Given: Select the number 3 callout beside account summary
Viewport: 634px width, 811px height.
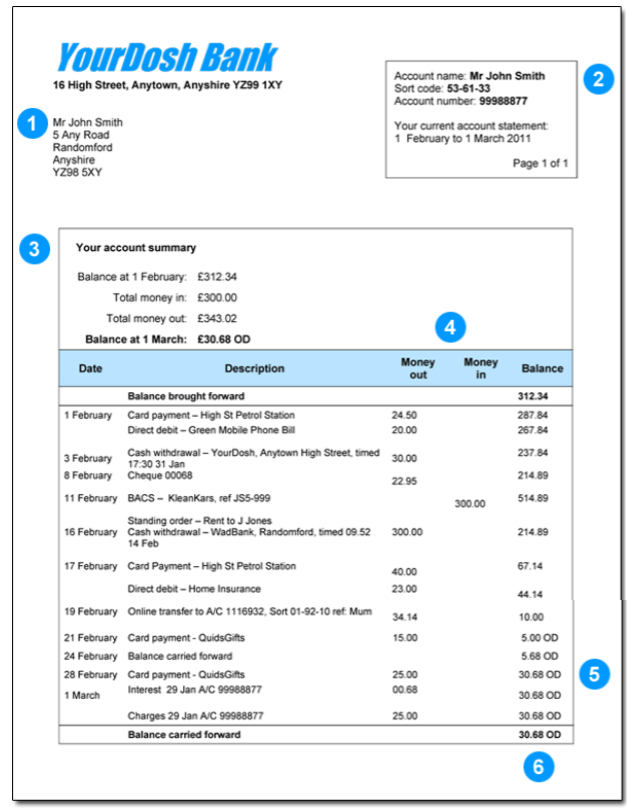Looking at the screenshot, I should tap(35, 250).
